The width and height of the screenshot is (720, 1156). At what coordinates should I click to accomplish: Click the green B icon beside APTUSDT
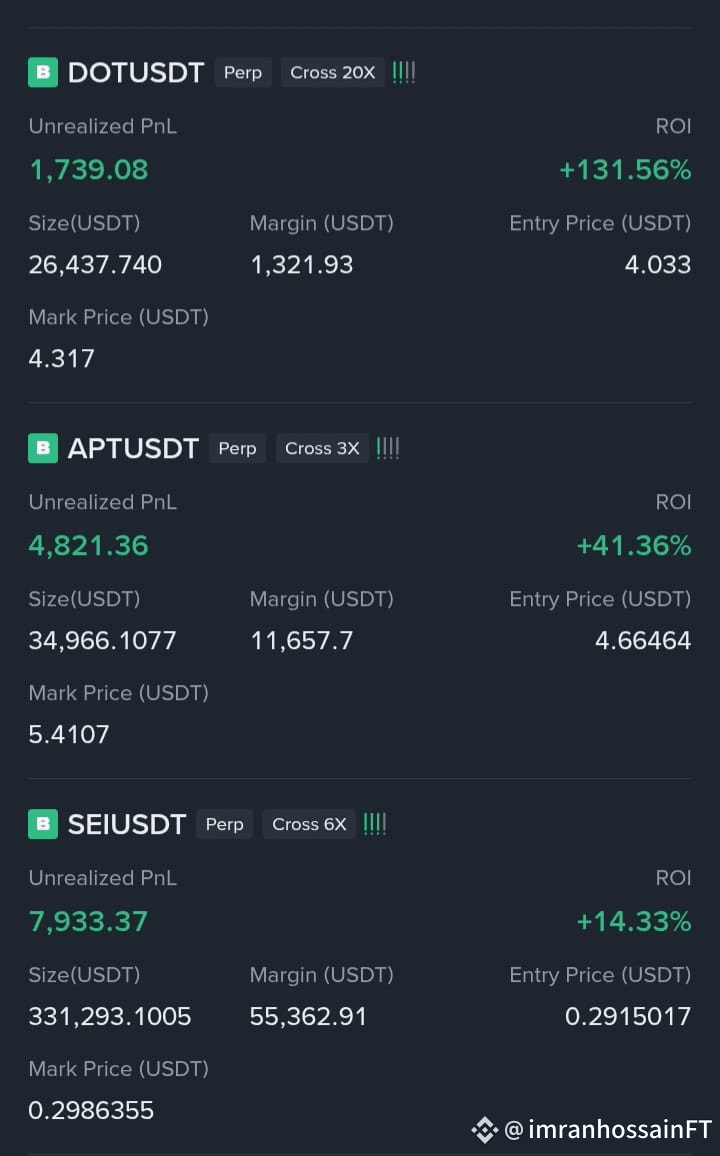click(x=43, y=448)
